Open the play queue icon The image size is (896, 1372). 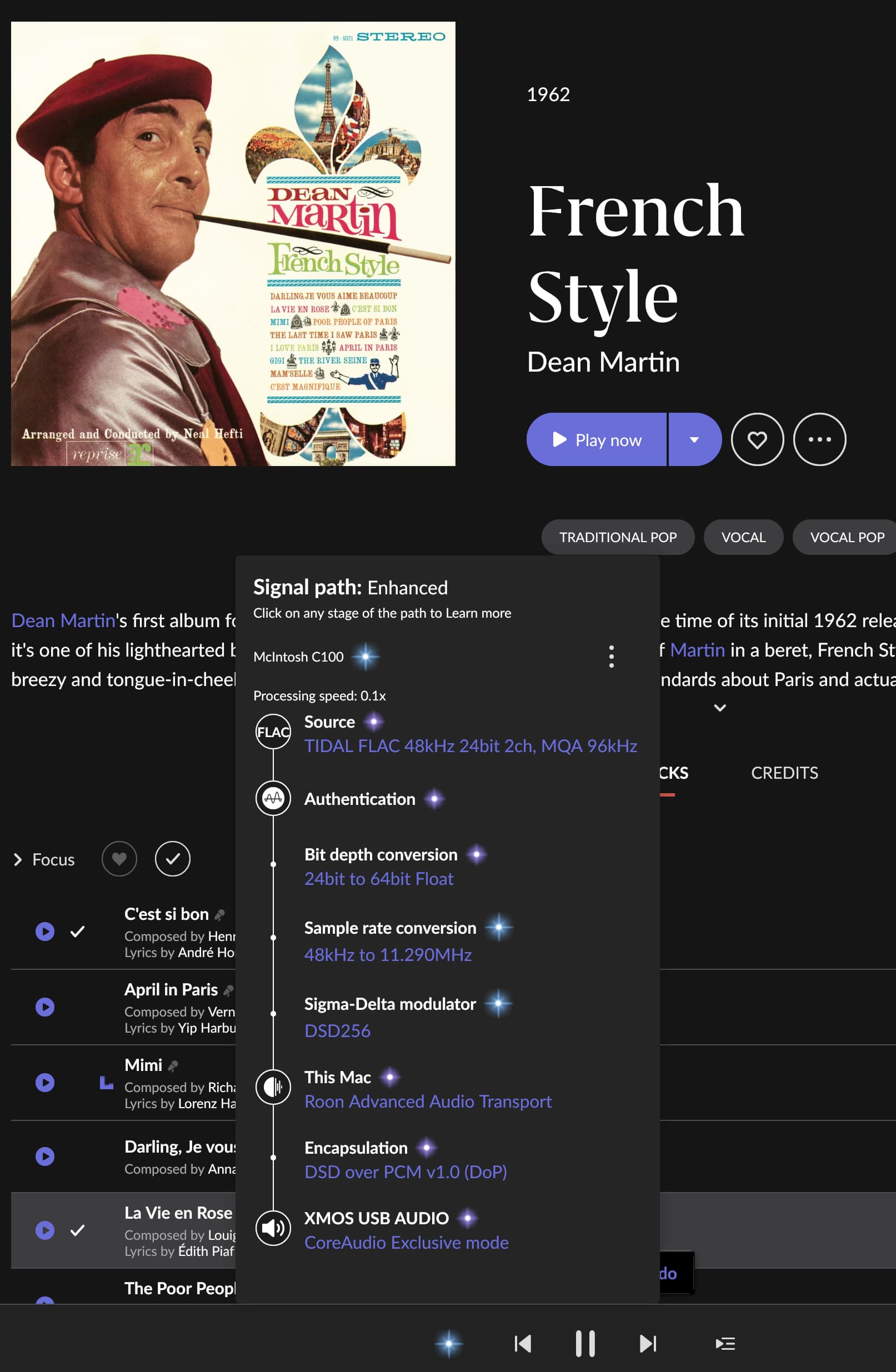725,1344
